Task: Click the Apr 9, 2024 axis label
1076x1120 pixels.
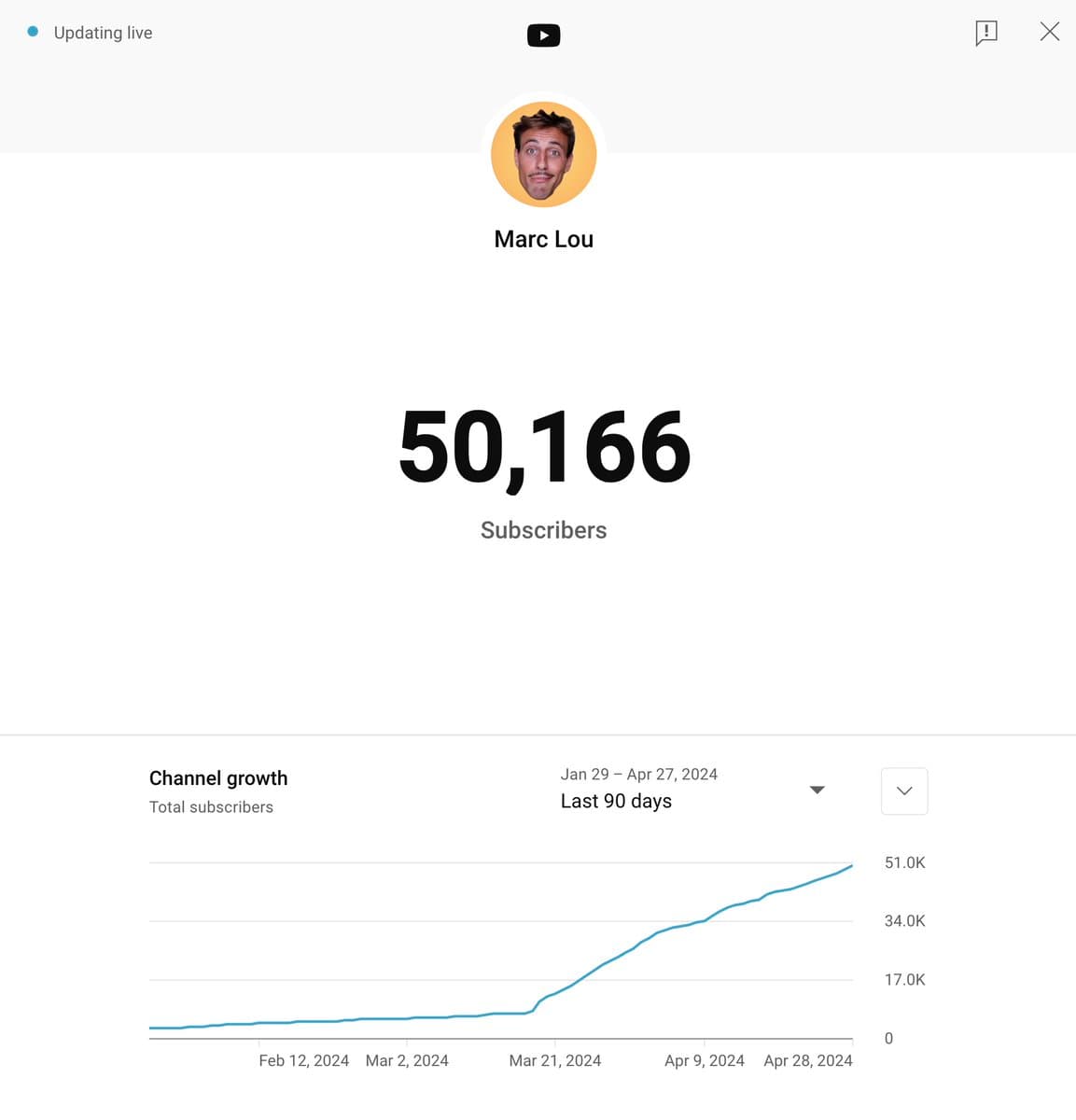Action: click(705, 1061)
